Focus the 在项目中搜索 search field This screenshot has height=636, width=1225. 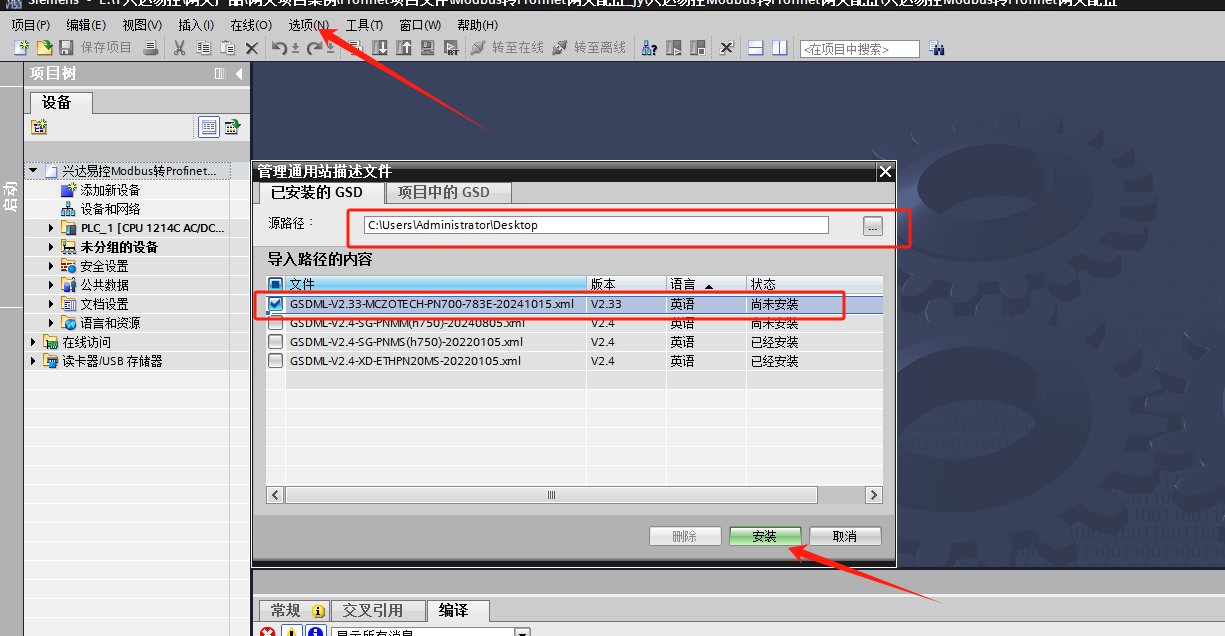(x=860, y=49)
